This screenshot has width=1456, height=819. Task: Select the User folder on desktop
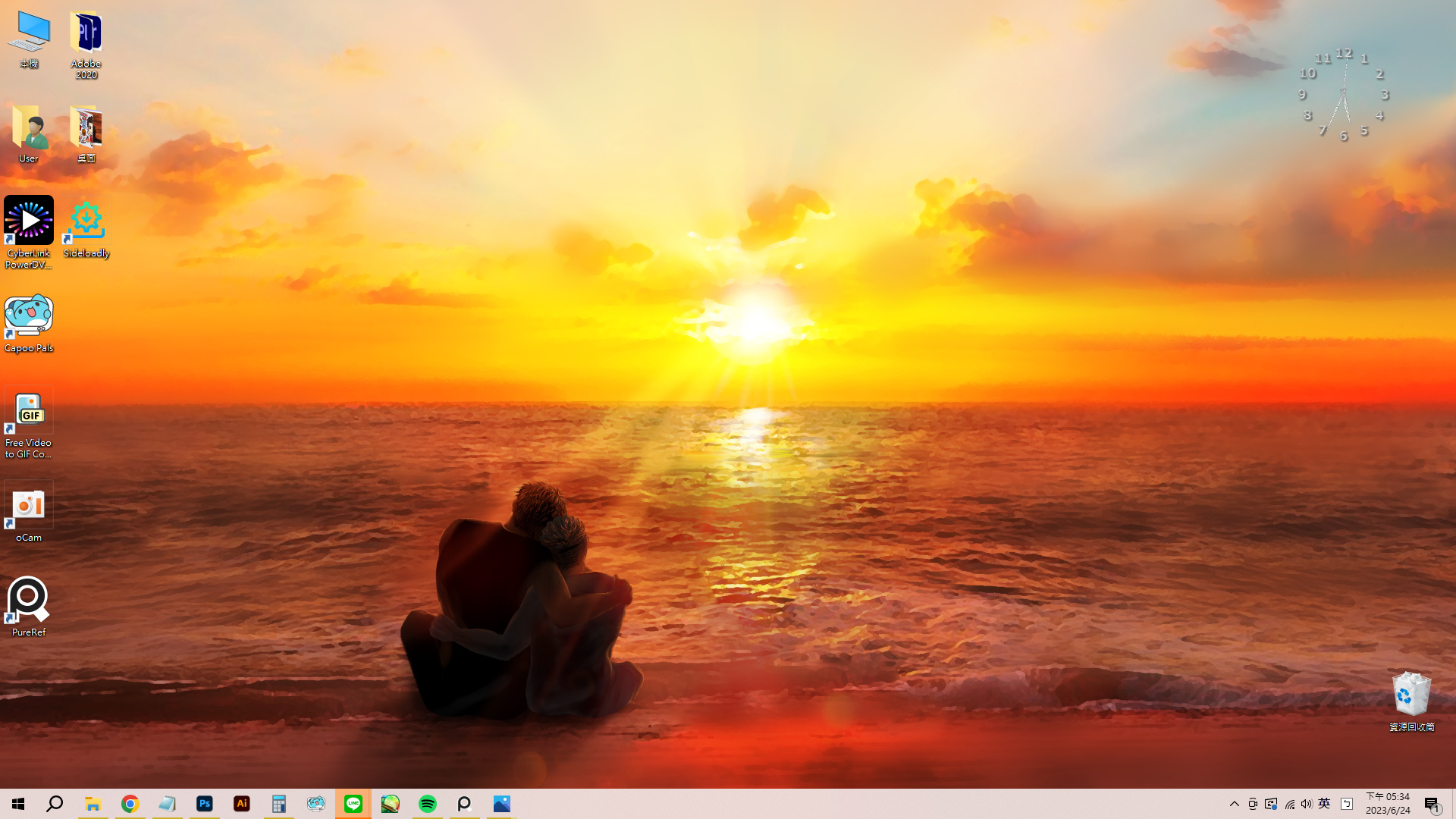click(29, 134)
